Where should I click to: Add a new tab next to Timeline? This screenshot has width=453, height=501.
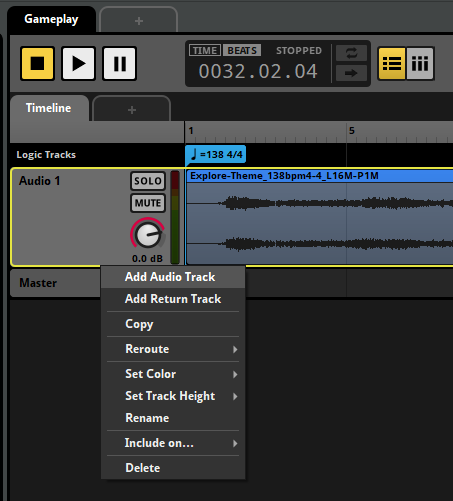point(132,110)
